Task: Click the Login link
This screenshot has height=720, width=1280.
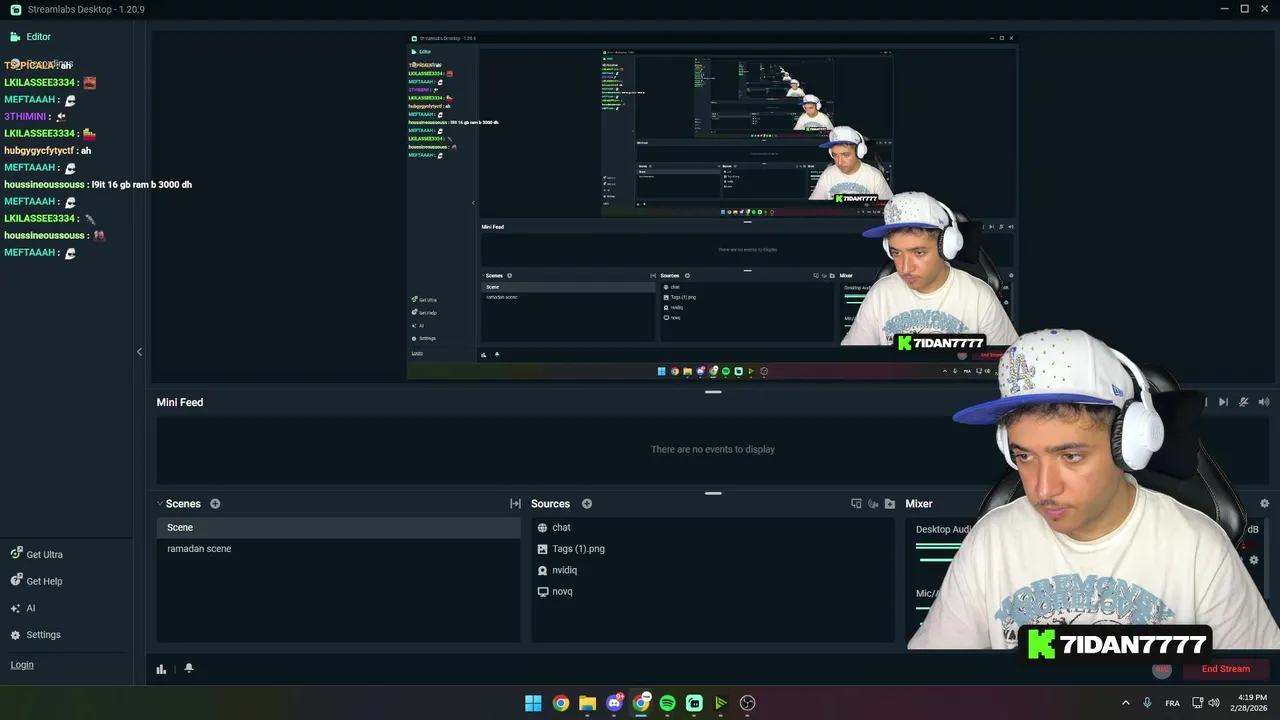Action: 22,664
